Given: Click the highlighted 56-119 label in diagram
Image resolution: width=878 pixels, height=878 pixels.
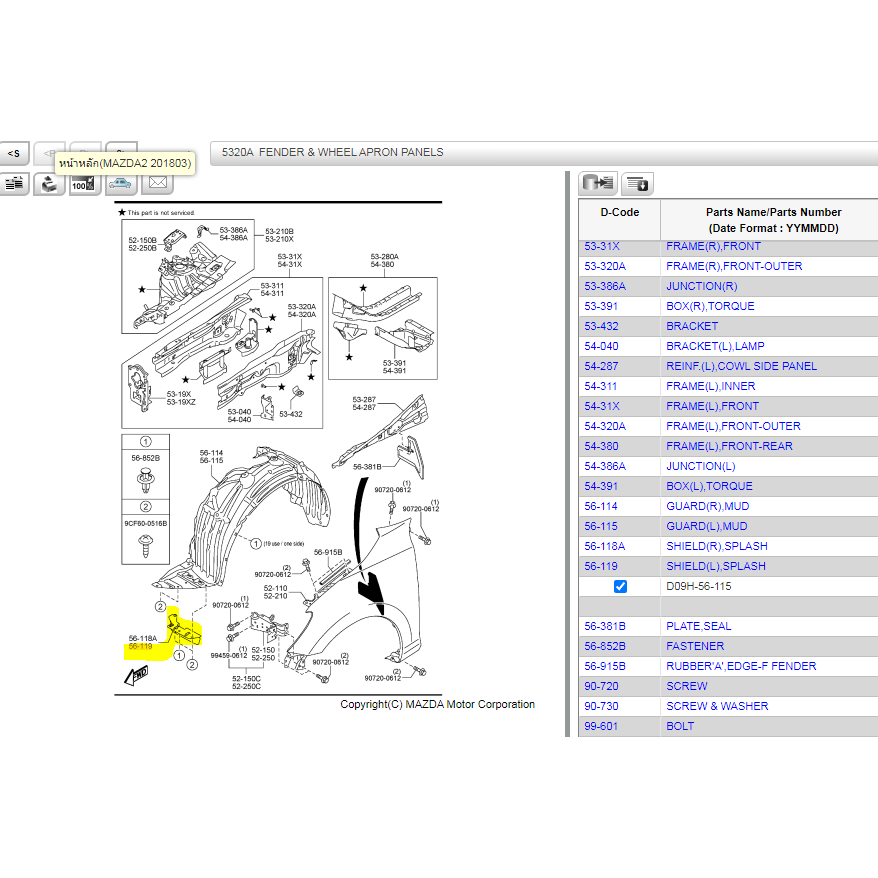Looking at the screenshot, I should coord(142,648).
